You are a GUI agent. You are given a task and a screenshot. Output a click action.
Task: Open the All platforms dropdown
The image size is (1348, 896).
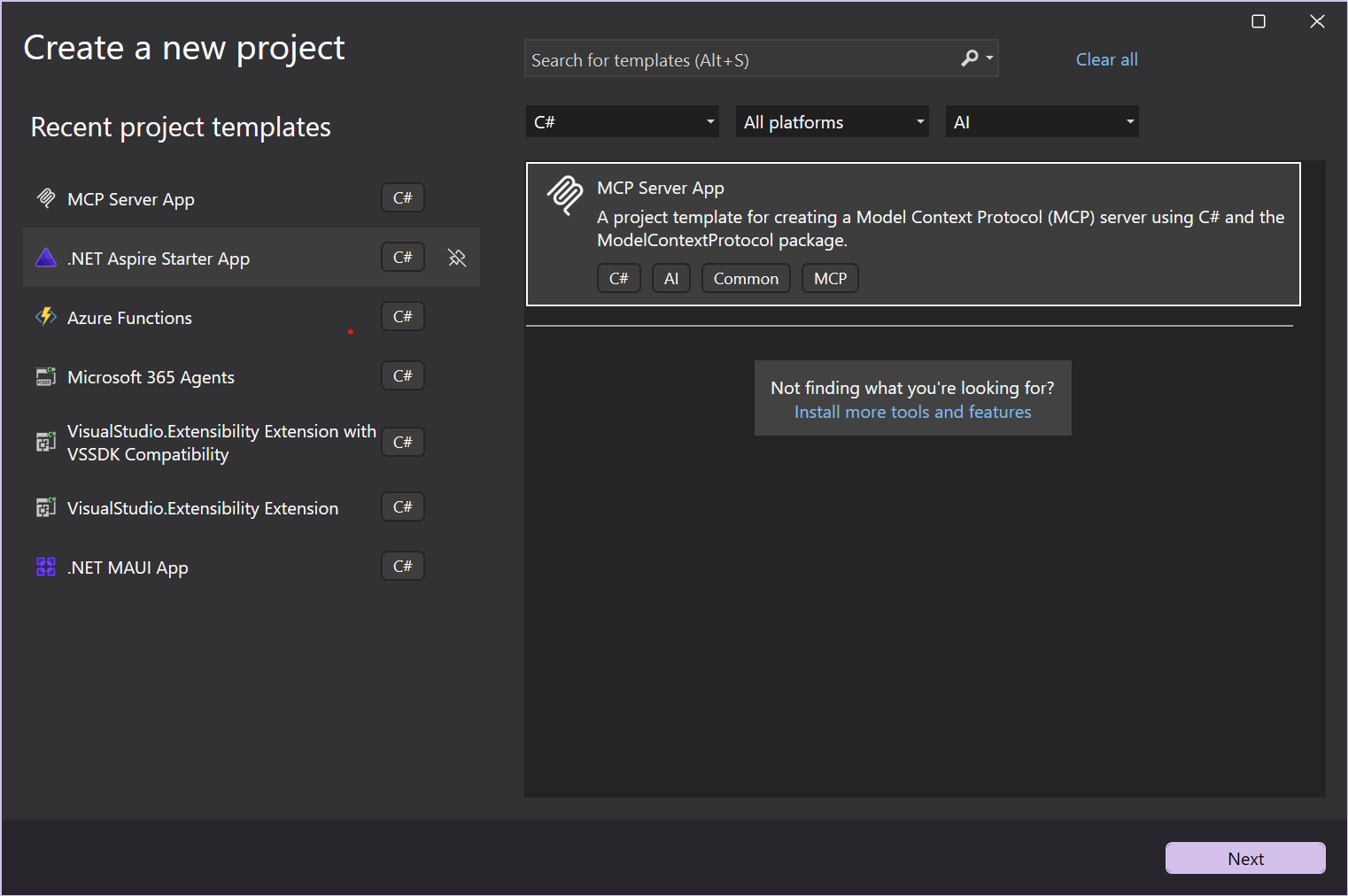[x=831, y=121]
